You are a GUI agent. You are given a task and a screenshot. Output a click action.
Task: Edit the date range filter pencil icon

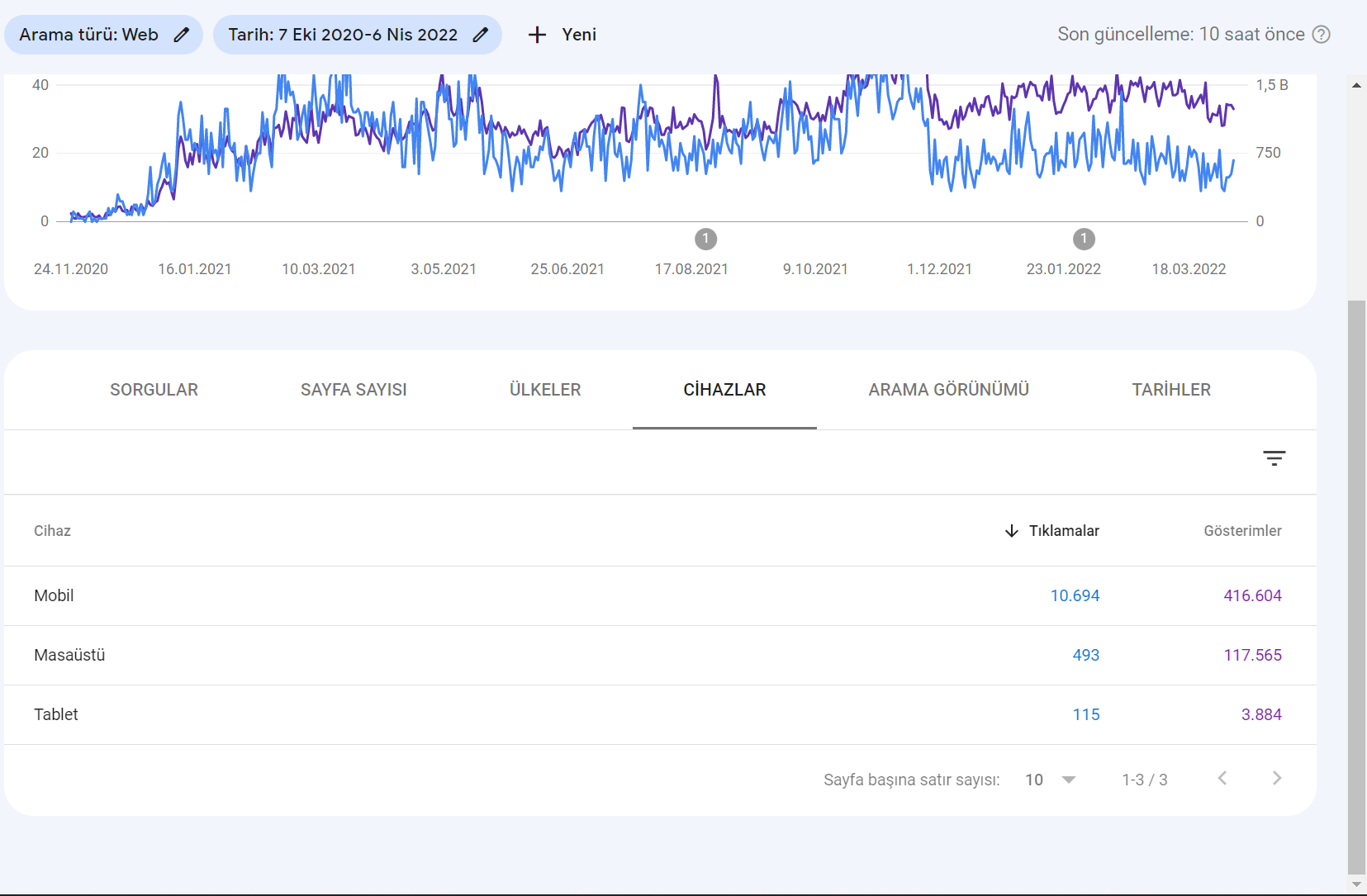481,35
